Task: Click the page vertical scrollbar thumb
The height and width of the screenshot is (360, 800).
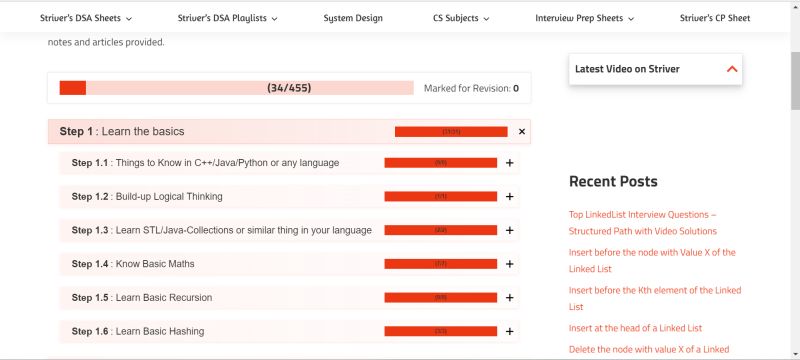Action: (795, 81)
